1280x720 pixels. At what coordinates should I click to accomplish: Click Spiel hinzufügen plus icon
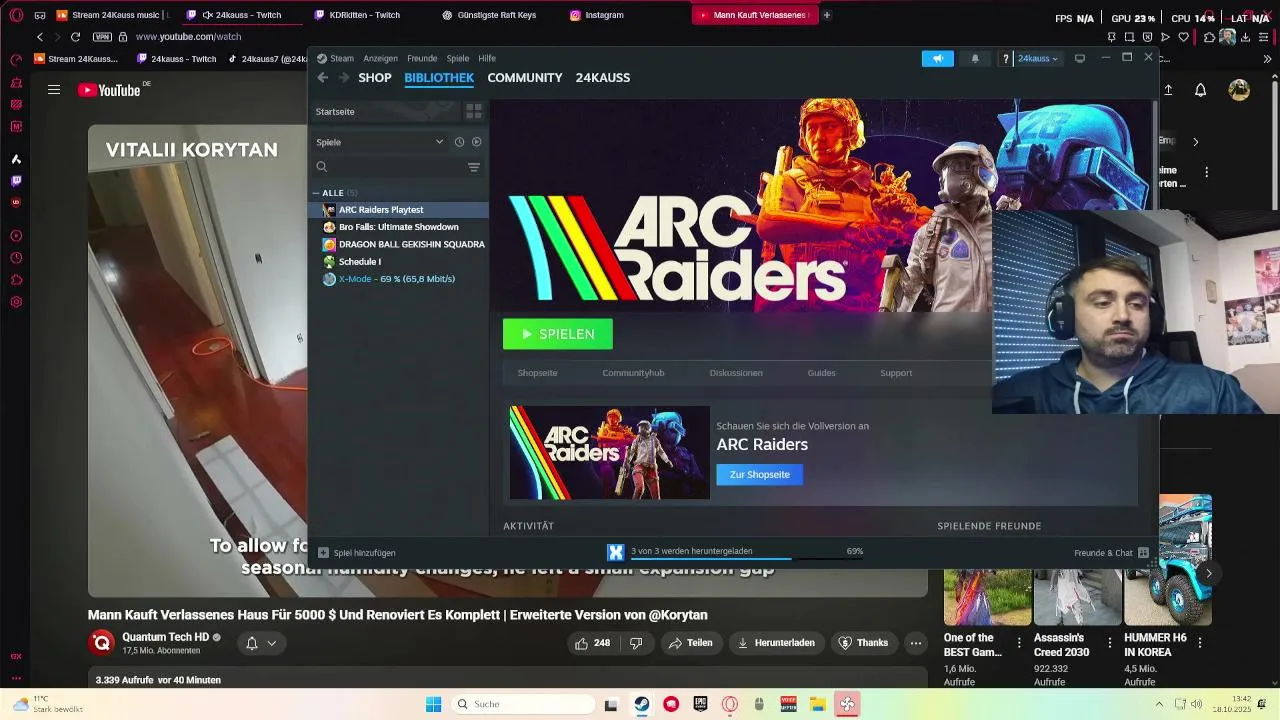323,552
